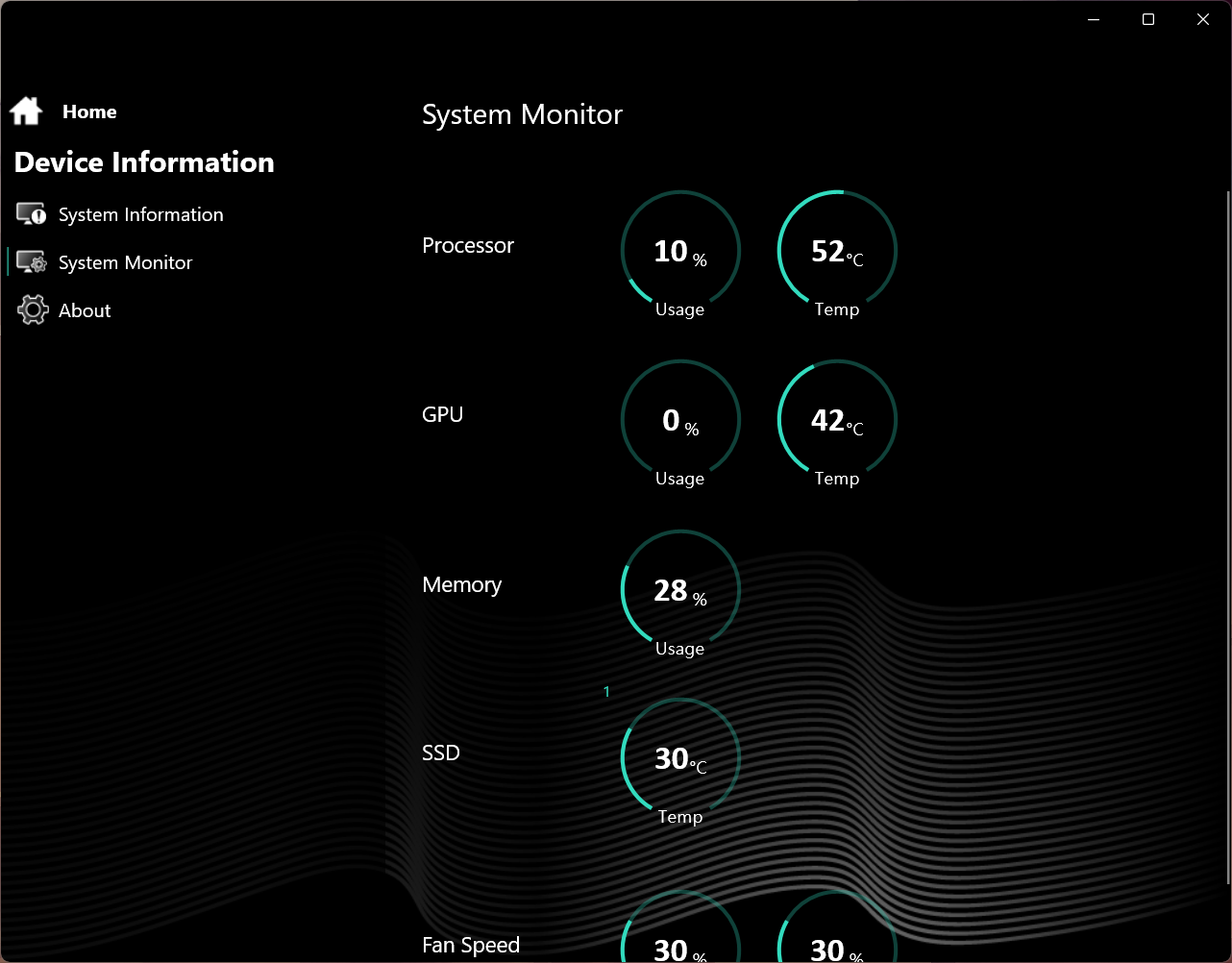This screenshot has height=963, width=1232.
Task: Click the About gear icon
Action: point(33,310)
